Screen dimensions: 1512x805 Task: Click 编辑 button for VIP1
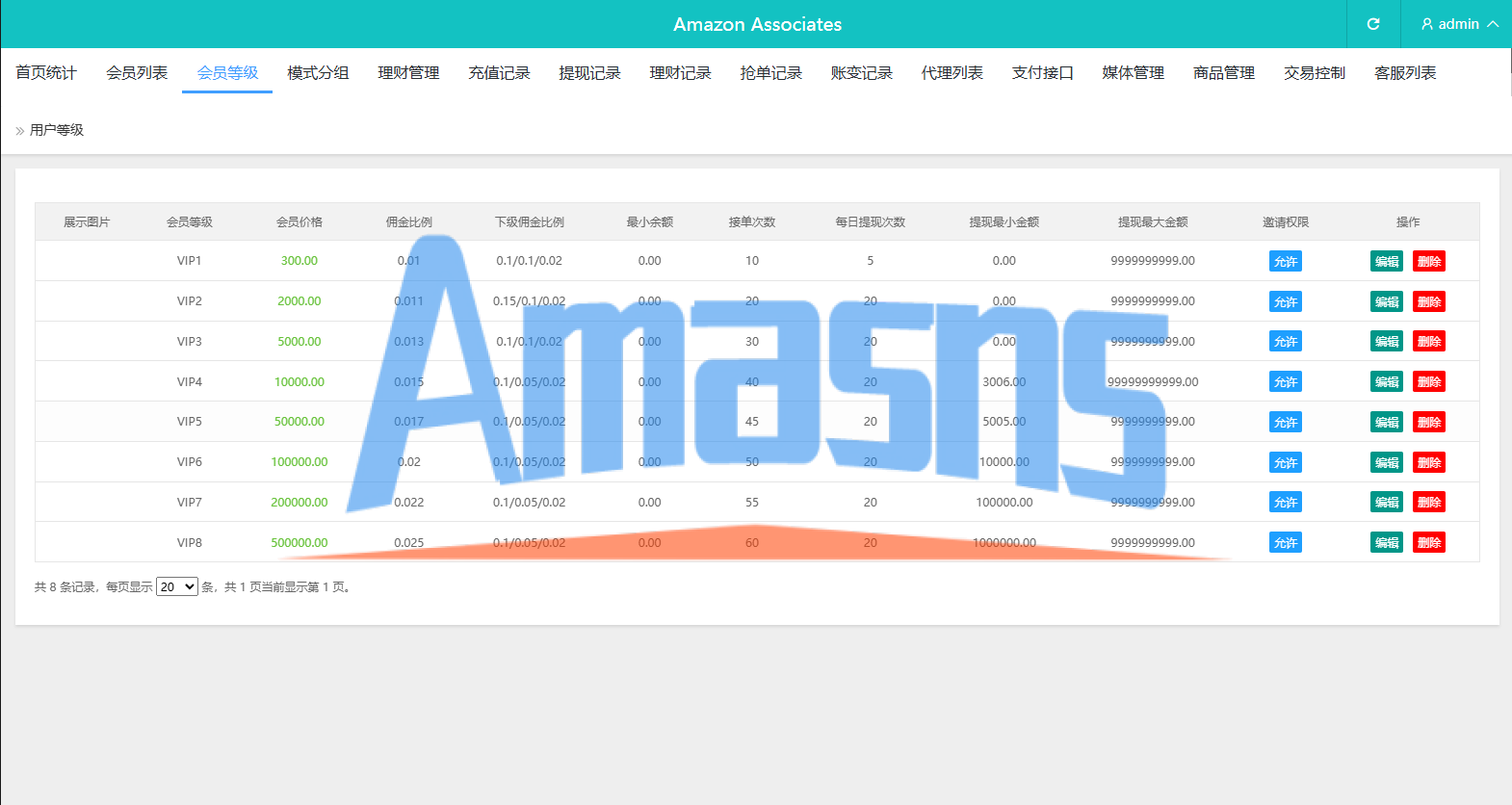coord(1387,261)
